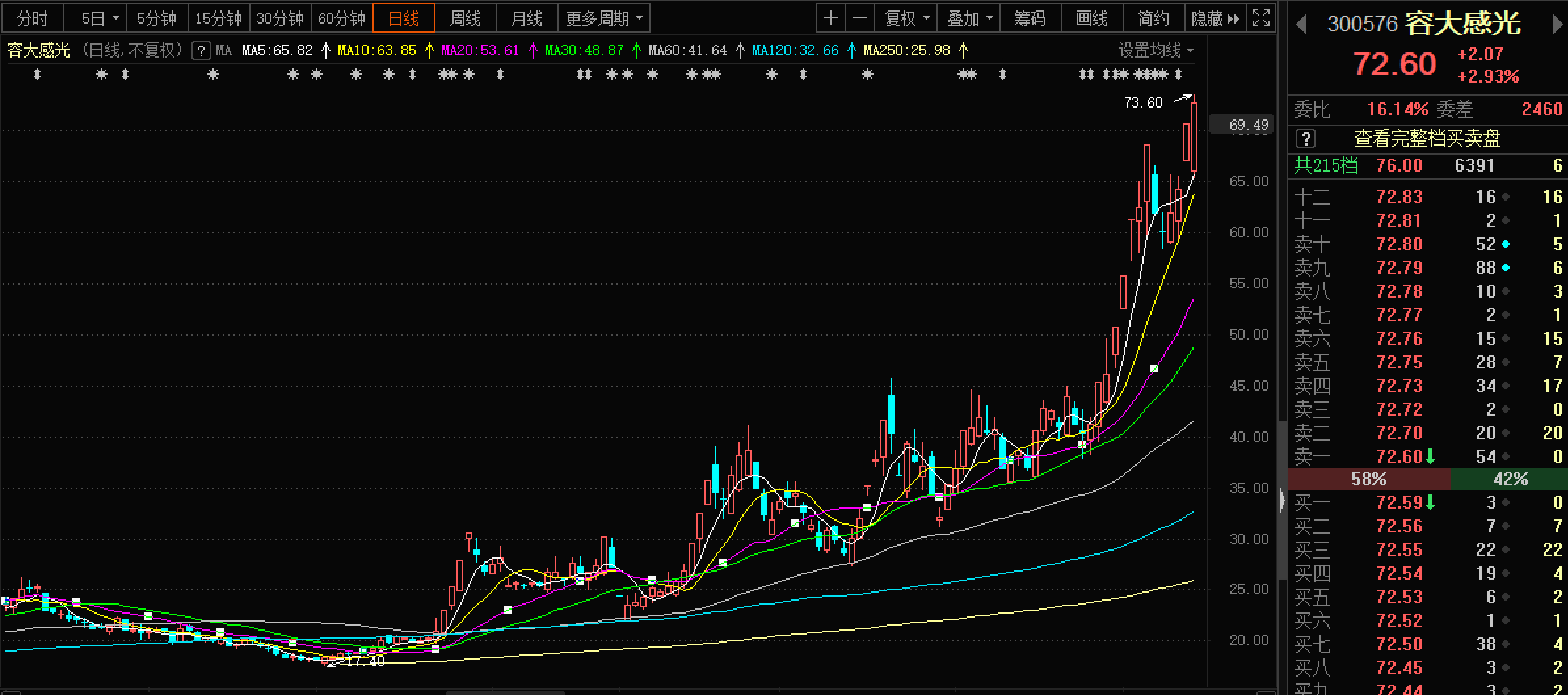
Task: Switch to 周线 weekly chart
Action: pos(466,18)
